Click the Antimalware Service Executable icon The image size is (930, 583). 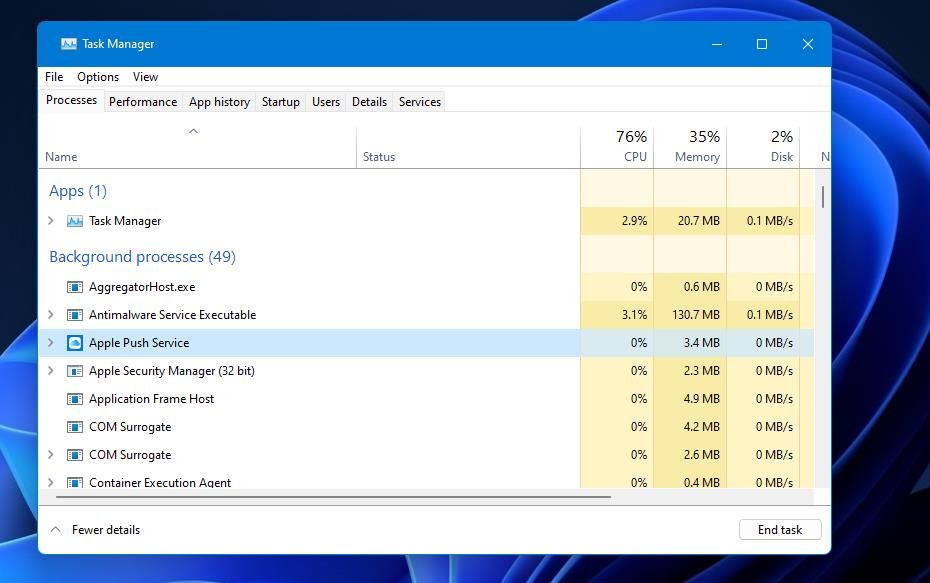tap(75, 315)
